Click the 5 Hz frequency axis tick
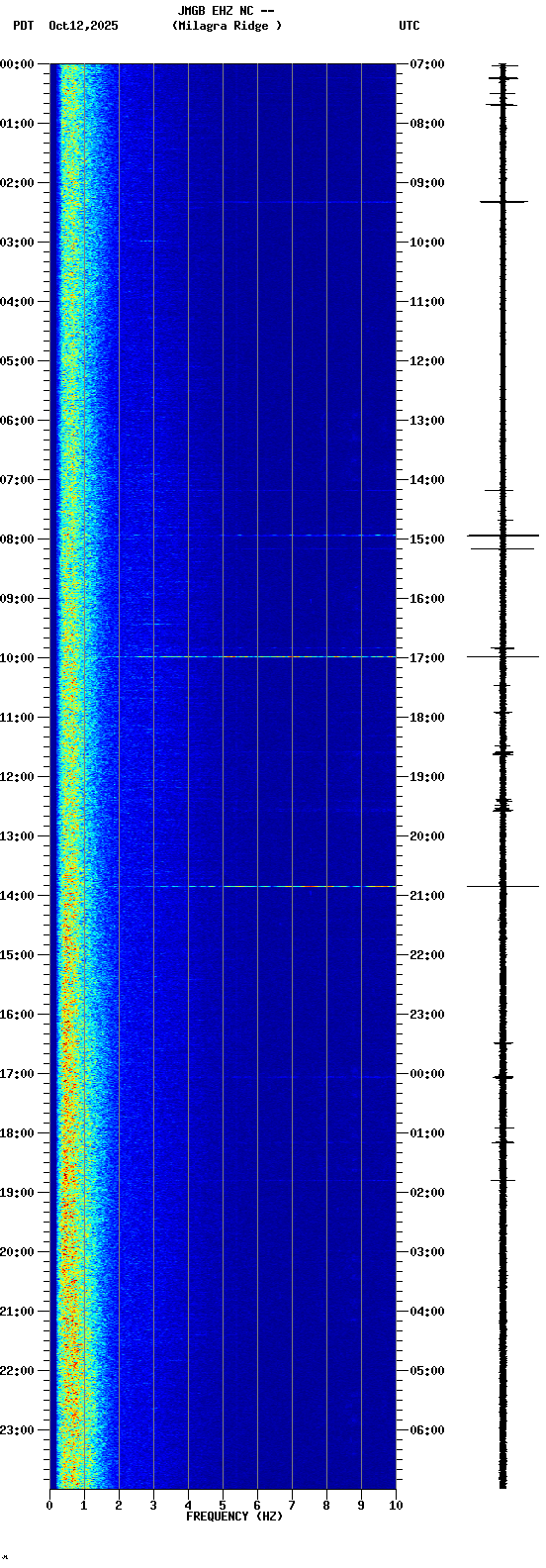546x1568 pixels. [x=223, y=1506]
